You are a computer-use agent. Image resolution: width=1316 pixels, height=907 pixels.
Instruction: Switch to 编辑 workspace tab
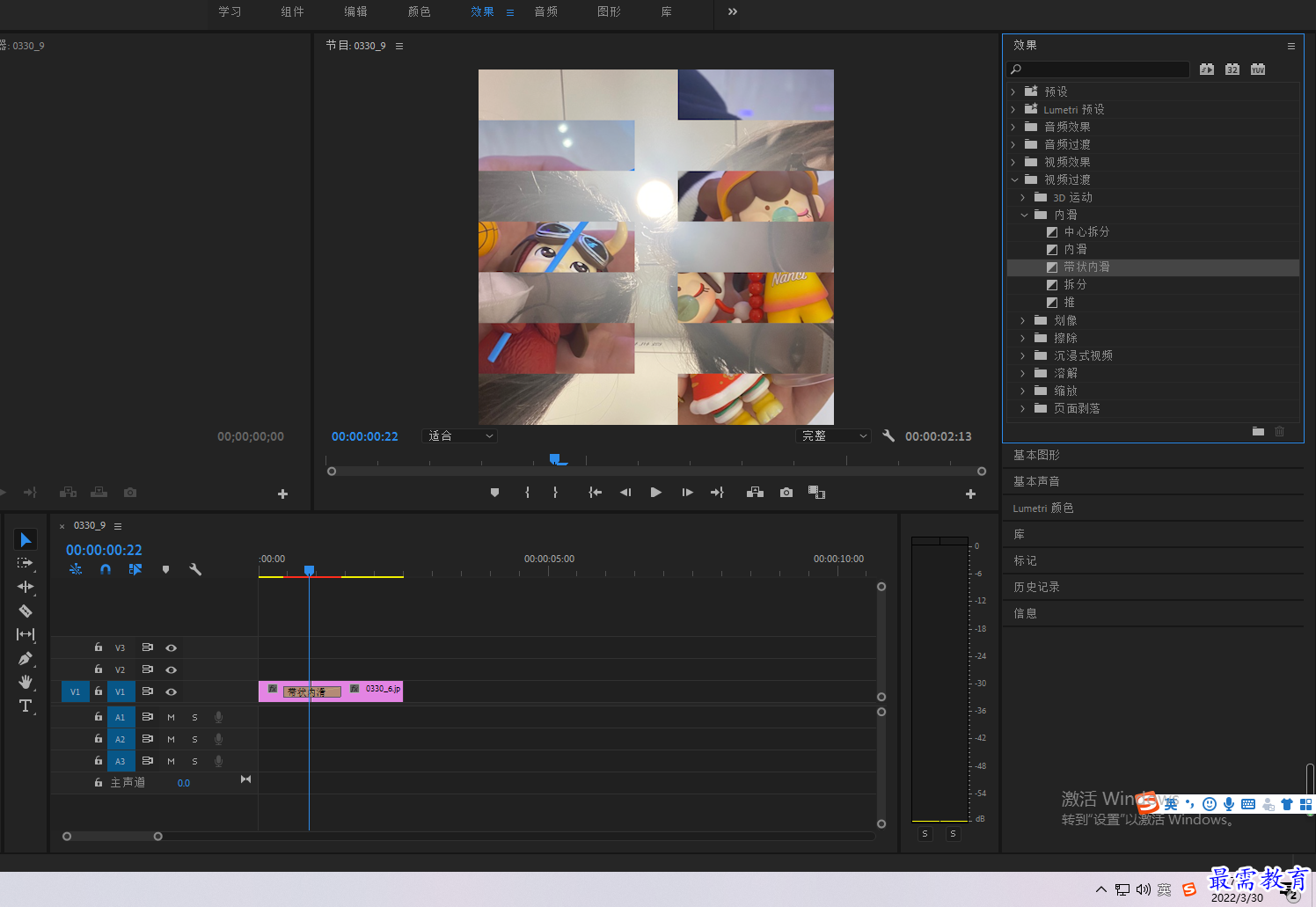356,11
